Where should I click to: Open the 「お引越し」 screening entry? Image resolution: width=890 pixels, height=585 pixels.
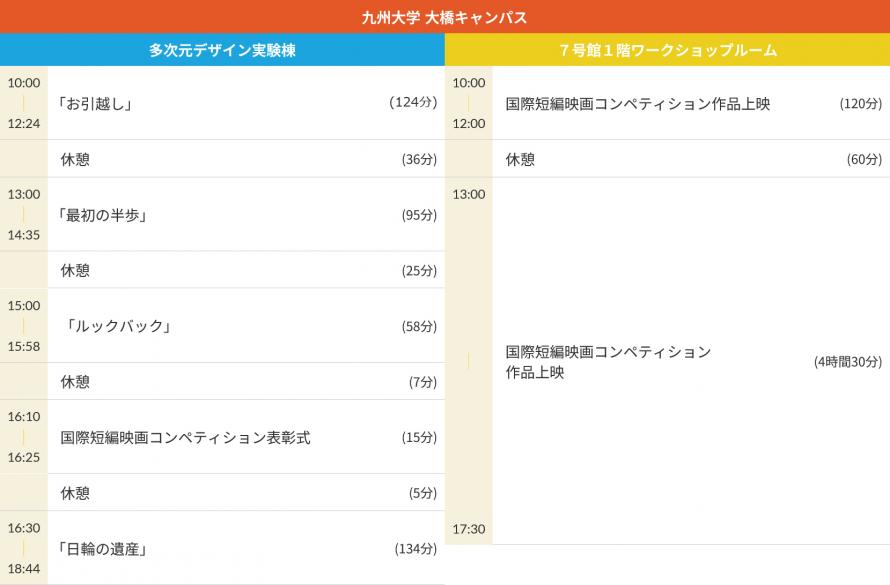point(96,103)
